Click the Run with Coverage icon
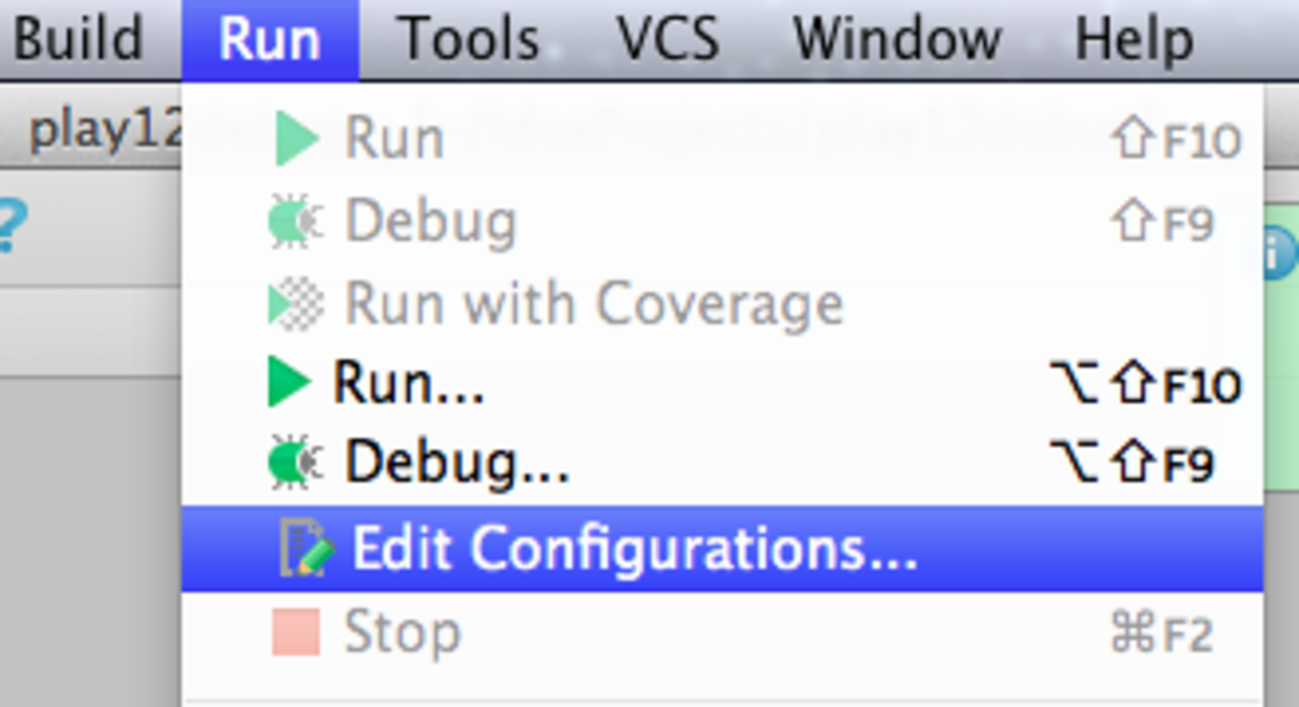Screen dimensions: 1299x707 pos(296,304)
